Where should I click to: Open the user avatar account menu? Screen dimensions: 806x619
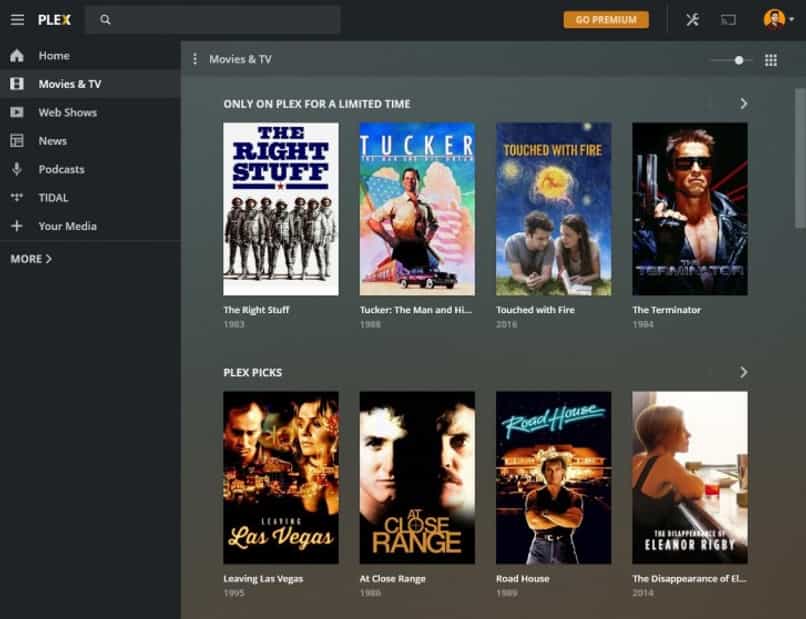pyautogui.click(x=778, y=20)
